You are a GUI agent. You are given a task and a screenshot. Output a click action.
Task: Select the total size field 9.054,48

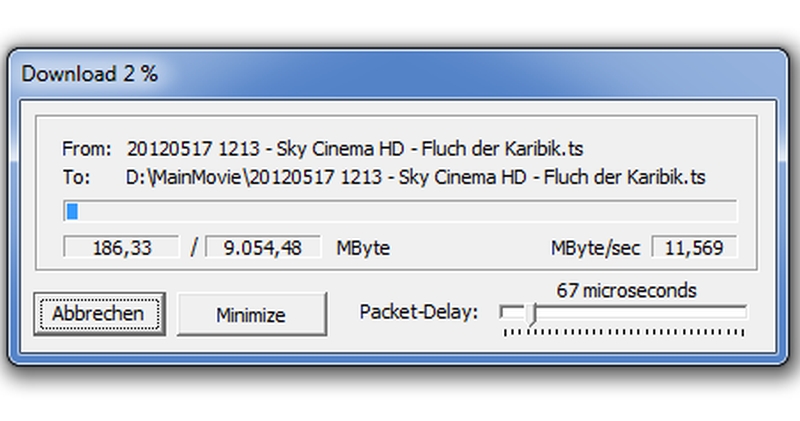click(263, 247)
